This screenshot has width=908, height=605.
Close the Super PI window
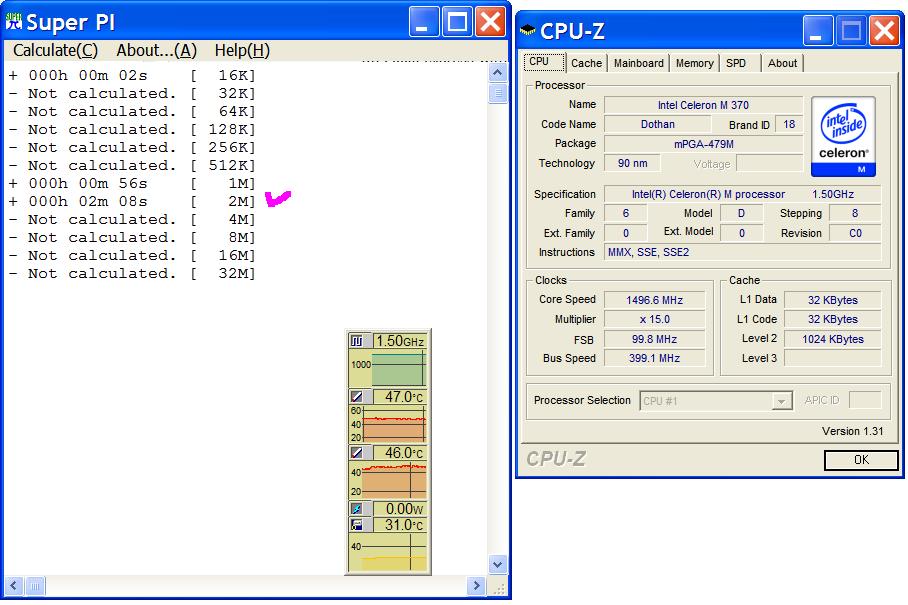click(490, 22)
